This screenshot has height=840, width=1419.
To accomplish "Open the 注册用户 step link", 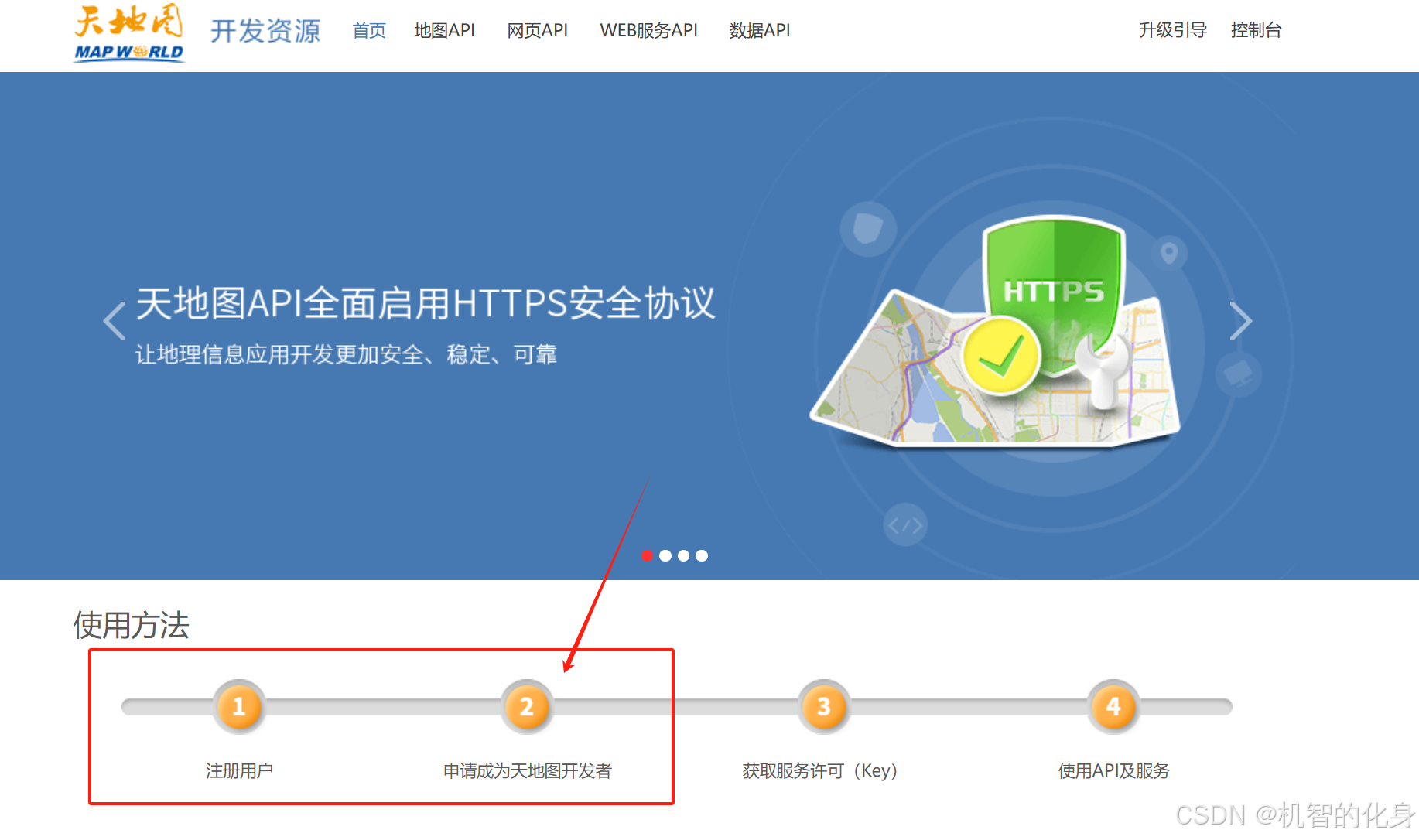I will coord(239,770).
